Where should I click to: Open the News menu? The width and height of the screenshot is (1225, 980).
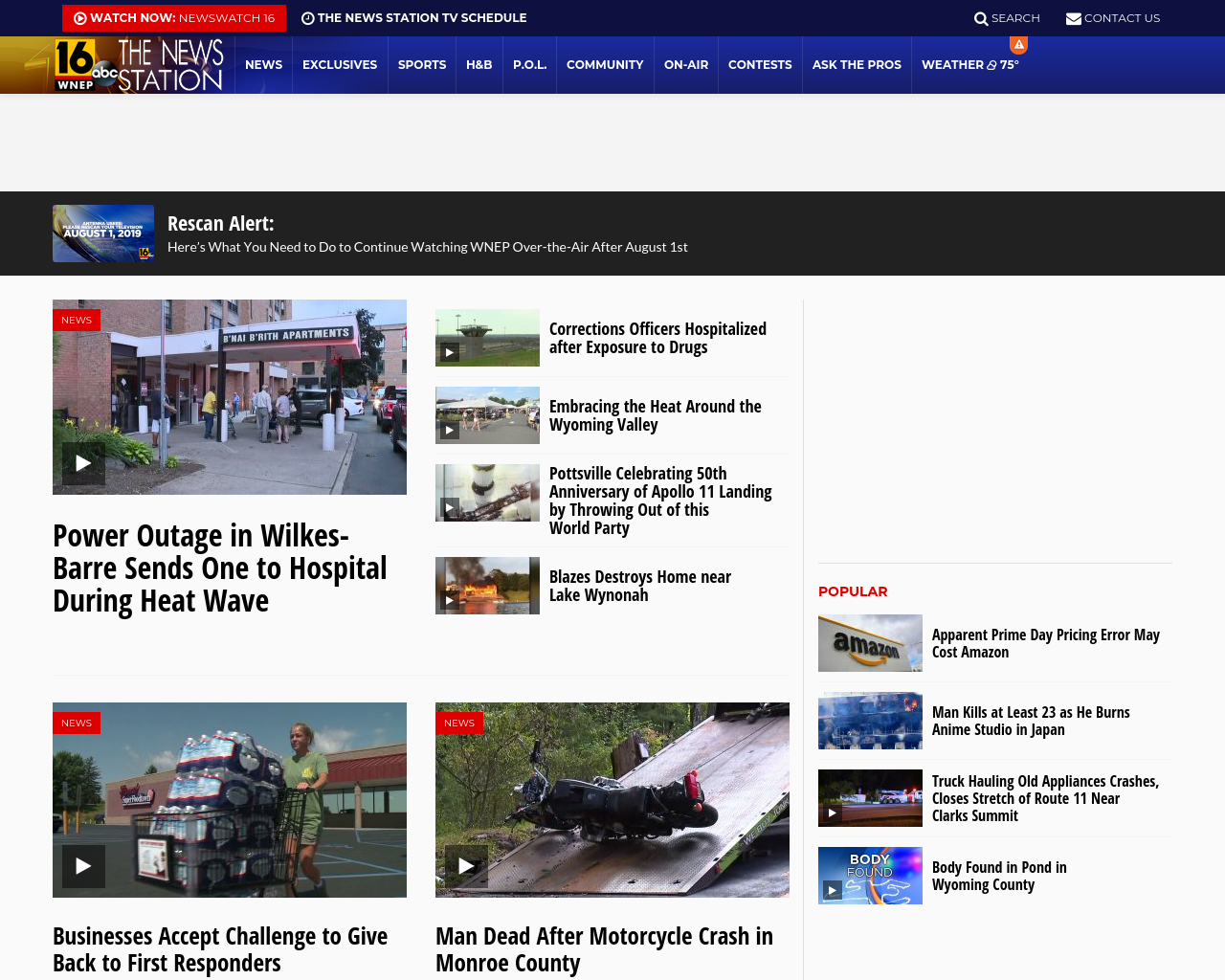(263, 65)
